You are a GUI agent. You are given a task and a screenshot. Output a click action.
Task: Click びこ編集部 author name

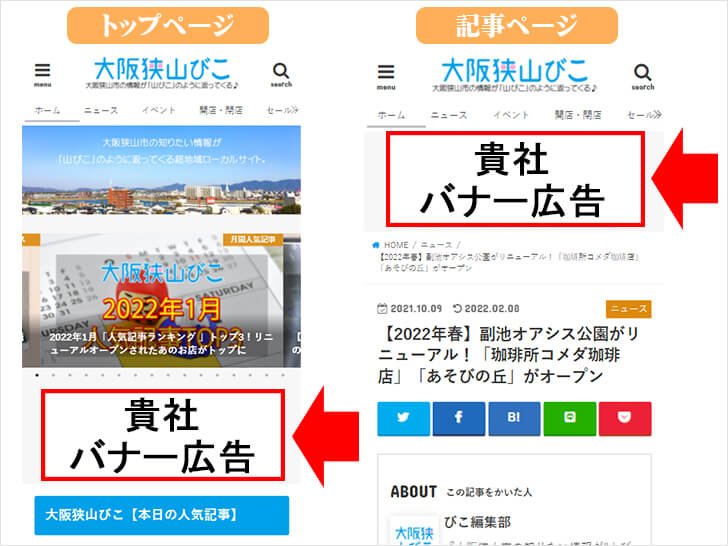pos(478,522)
